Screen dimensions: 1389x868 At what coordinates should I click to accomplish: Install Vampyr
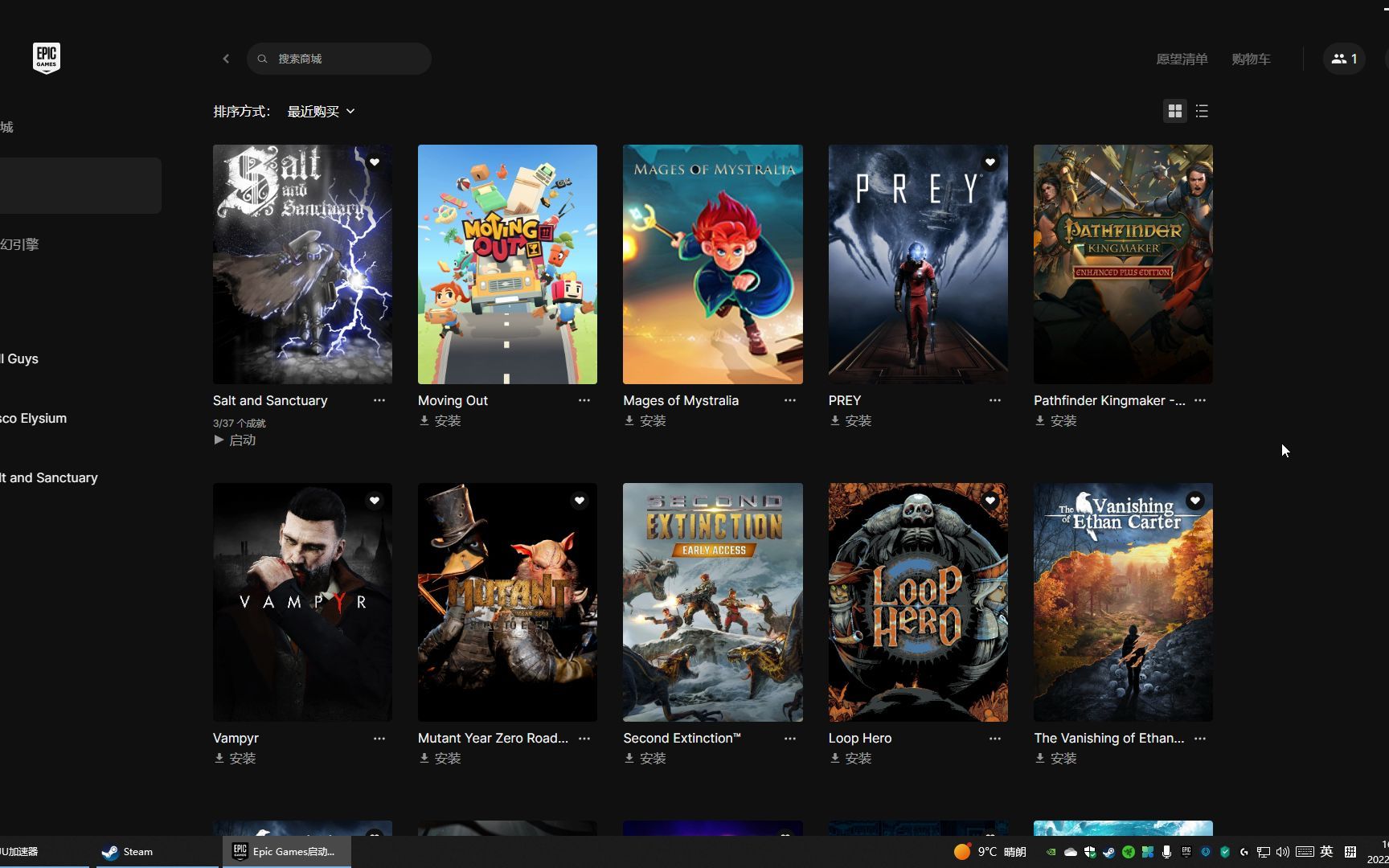[x=235, y=758]
